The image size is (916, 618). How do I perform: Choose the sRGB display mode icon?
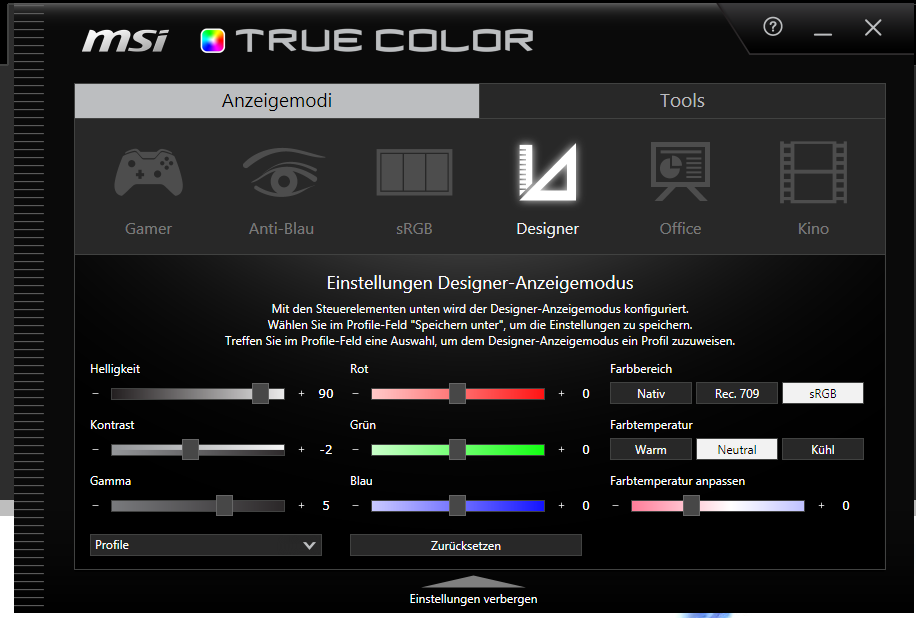click(414, 173)
